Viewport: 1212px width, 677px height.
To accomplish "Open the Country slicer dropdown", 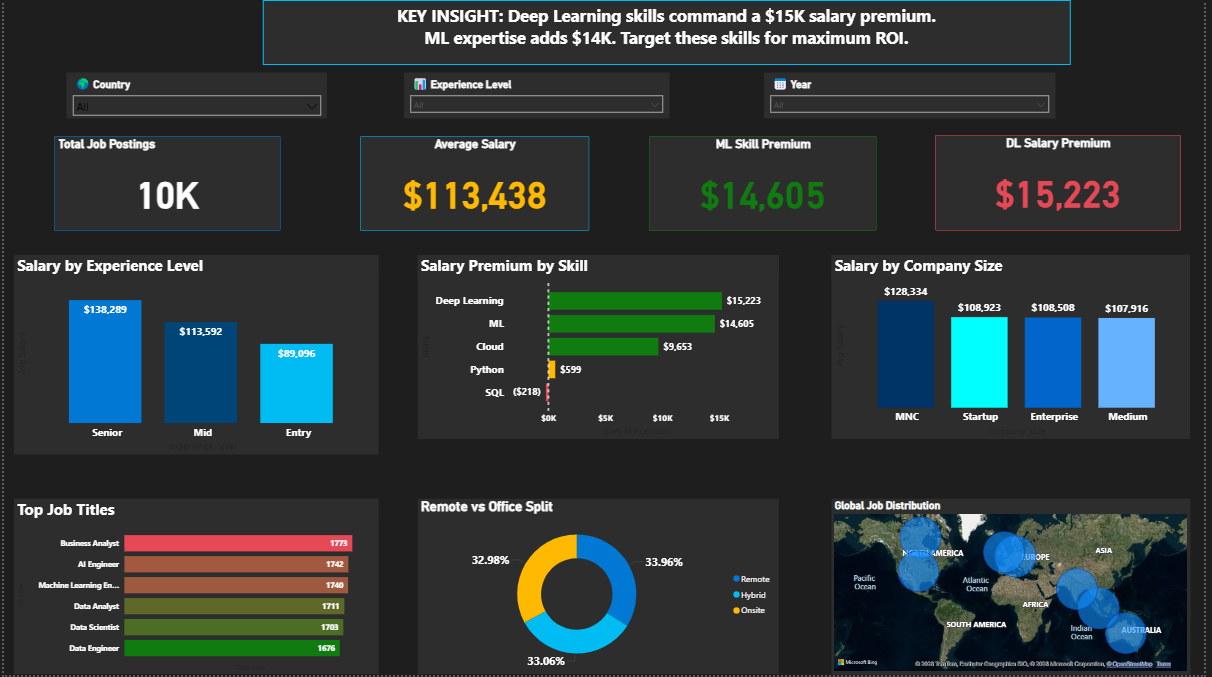I will [197, 105].
